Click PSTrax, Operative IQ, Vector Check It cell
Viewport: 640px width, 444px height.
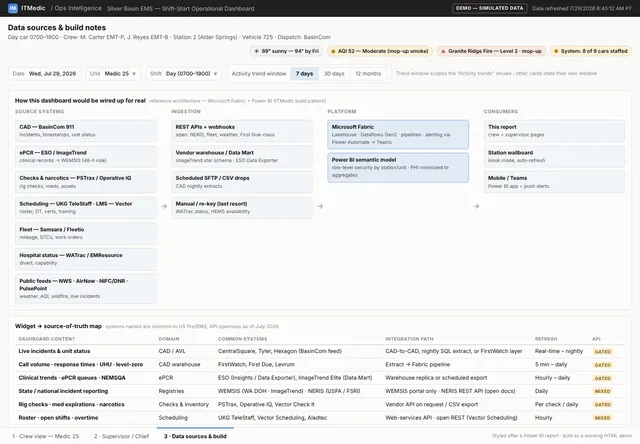pos(266,404)
